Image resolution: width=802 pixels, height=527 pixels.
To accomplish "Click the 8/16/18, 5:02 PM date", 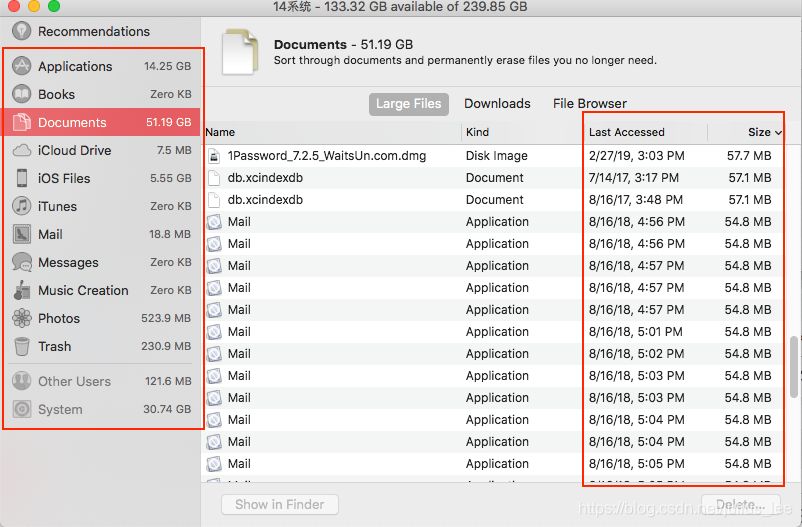I will point(636,354).
